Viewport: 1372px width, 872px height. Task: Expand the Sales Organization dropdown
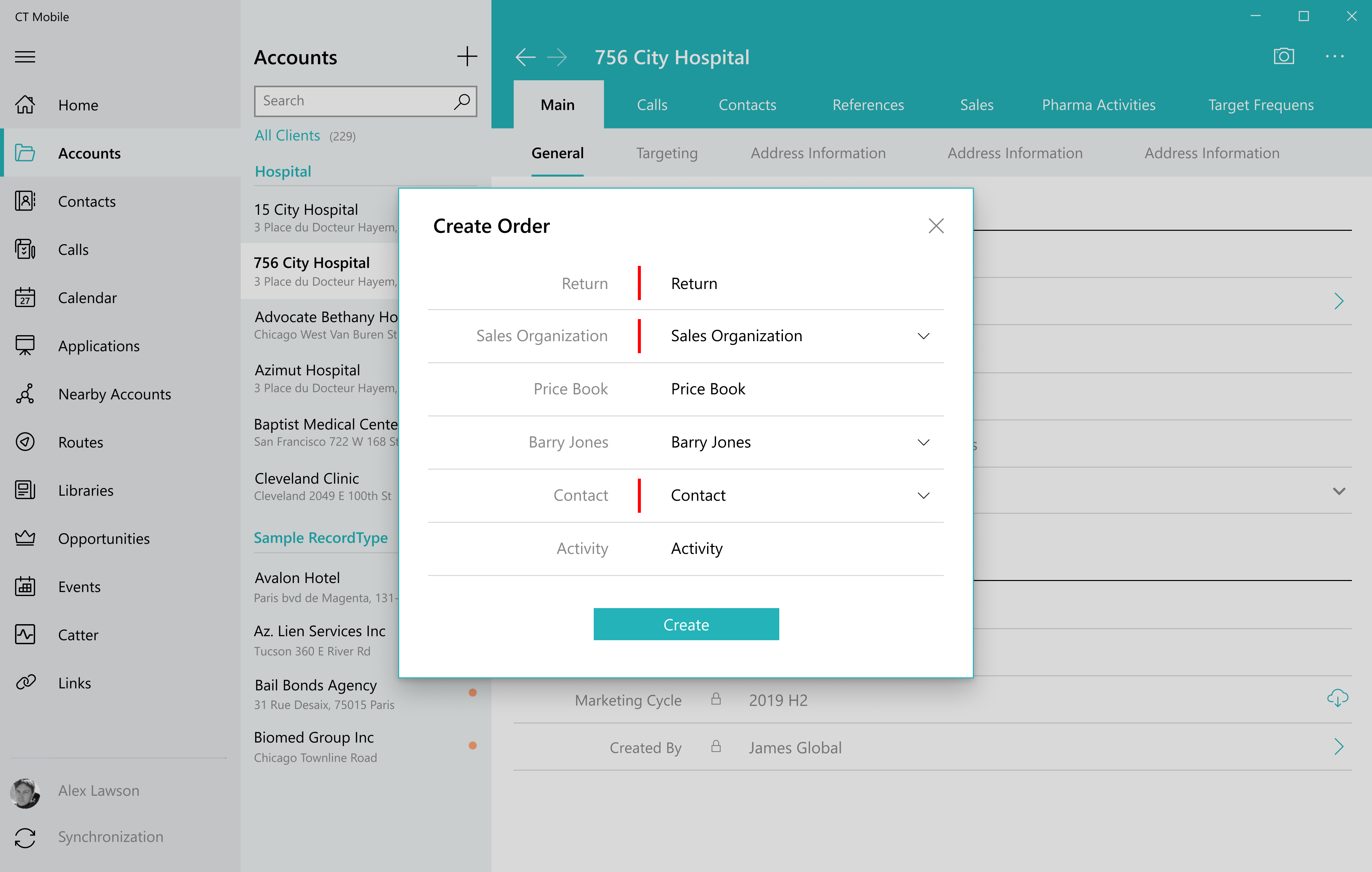point(923,336)
